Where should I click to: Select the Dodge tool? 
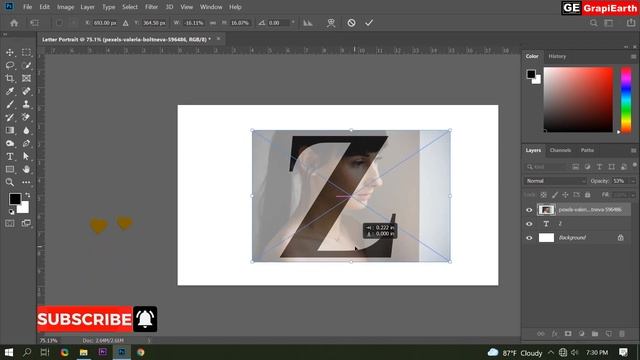pyautogui.click(x=10, y=144)
